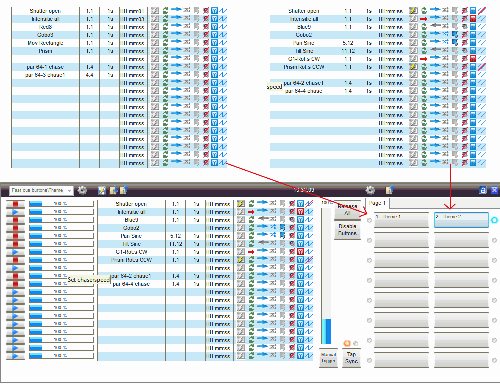Viewport: 500px width, 384px height.
Task: Select the Tilt Sine name in the bottom cue panel
Action: (131, 244)
